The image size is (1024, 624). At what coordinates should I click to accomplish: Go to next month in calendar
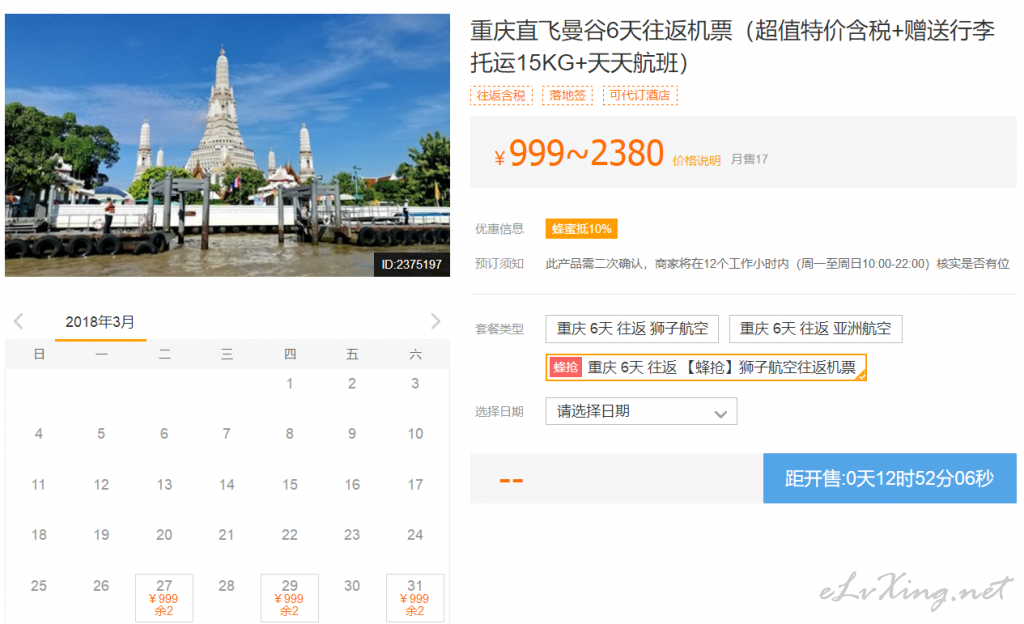point(436,321)
